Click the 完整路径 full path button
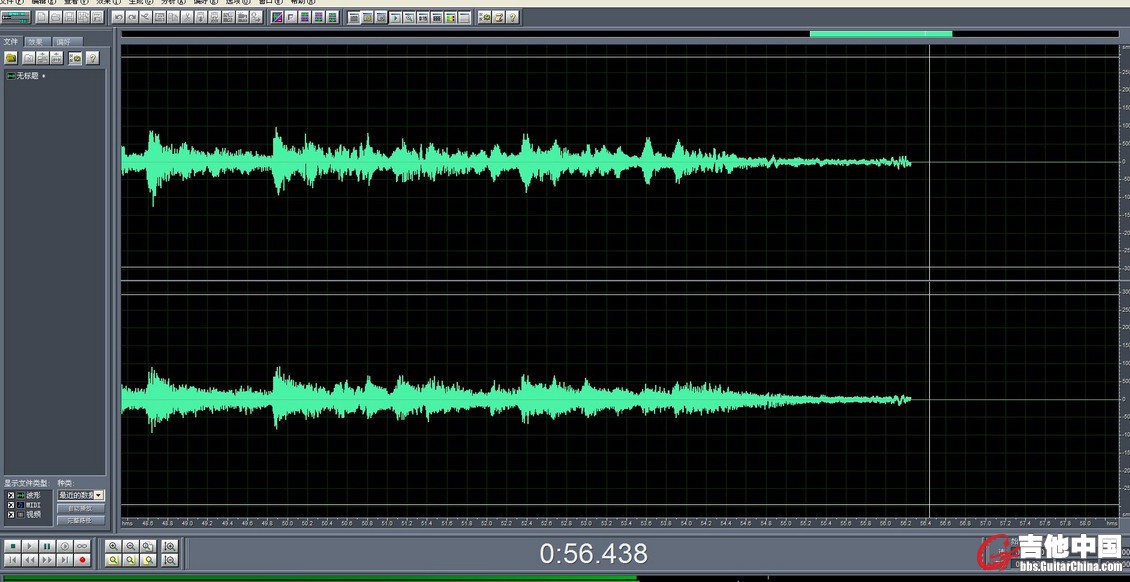 tap(81, 520)
